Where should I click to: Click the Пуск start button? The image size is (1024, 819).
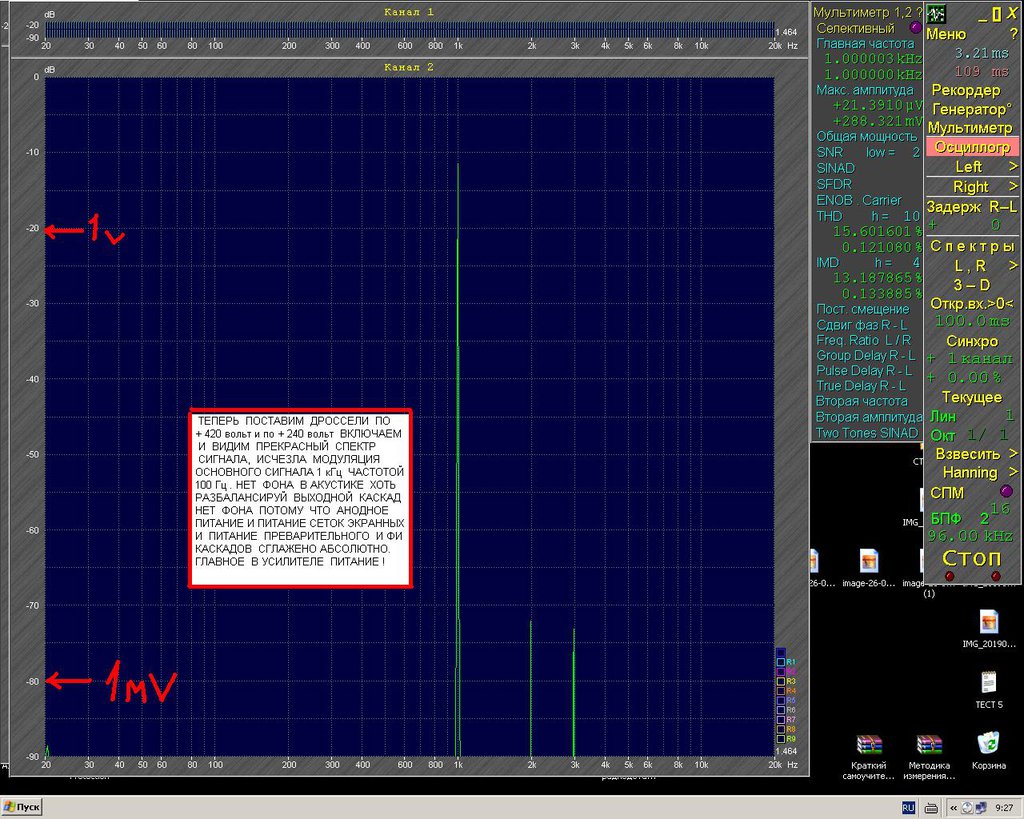click(x=22, y=807)
